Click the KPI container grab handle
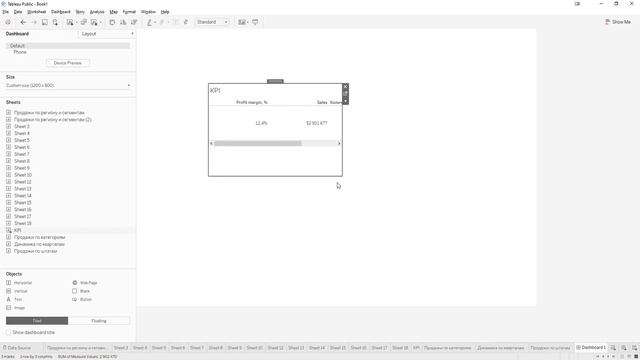This screenshot has width=640, height=360. coord(275,81)
